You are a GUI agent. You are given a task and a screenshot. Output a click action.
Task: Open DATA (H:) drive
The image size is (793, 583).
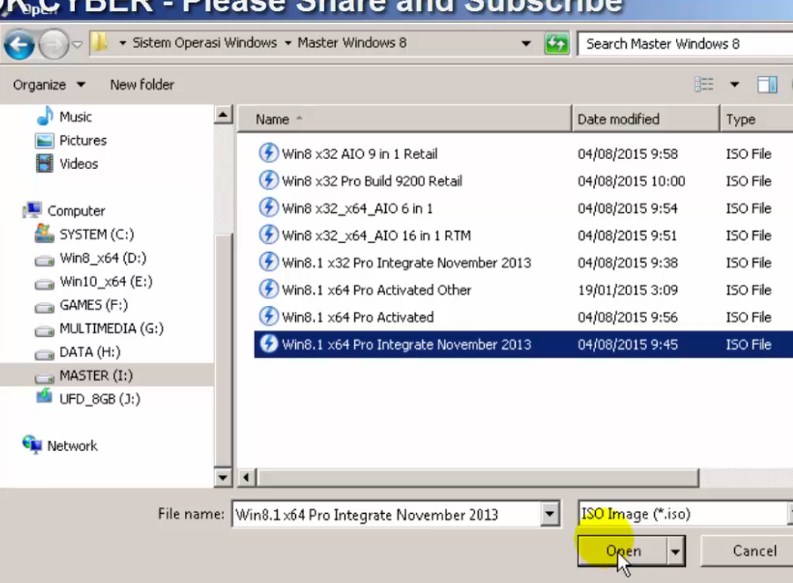click(77, 352)
